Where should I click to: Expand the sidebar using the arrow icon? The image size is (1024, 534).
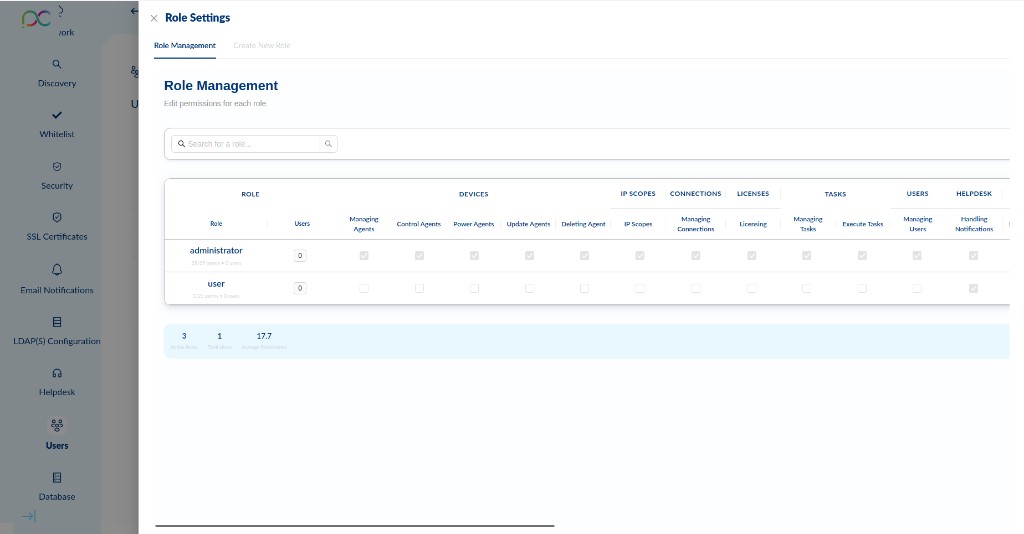click(x=28, y=516)
